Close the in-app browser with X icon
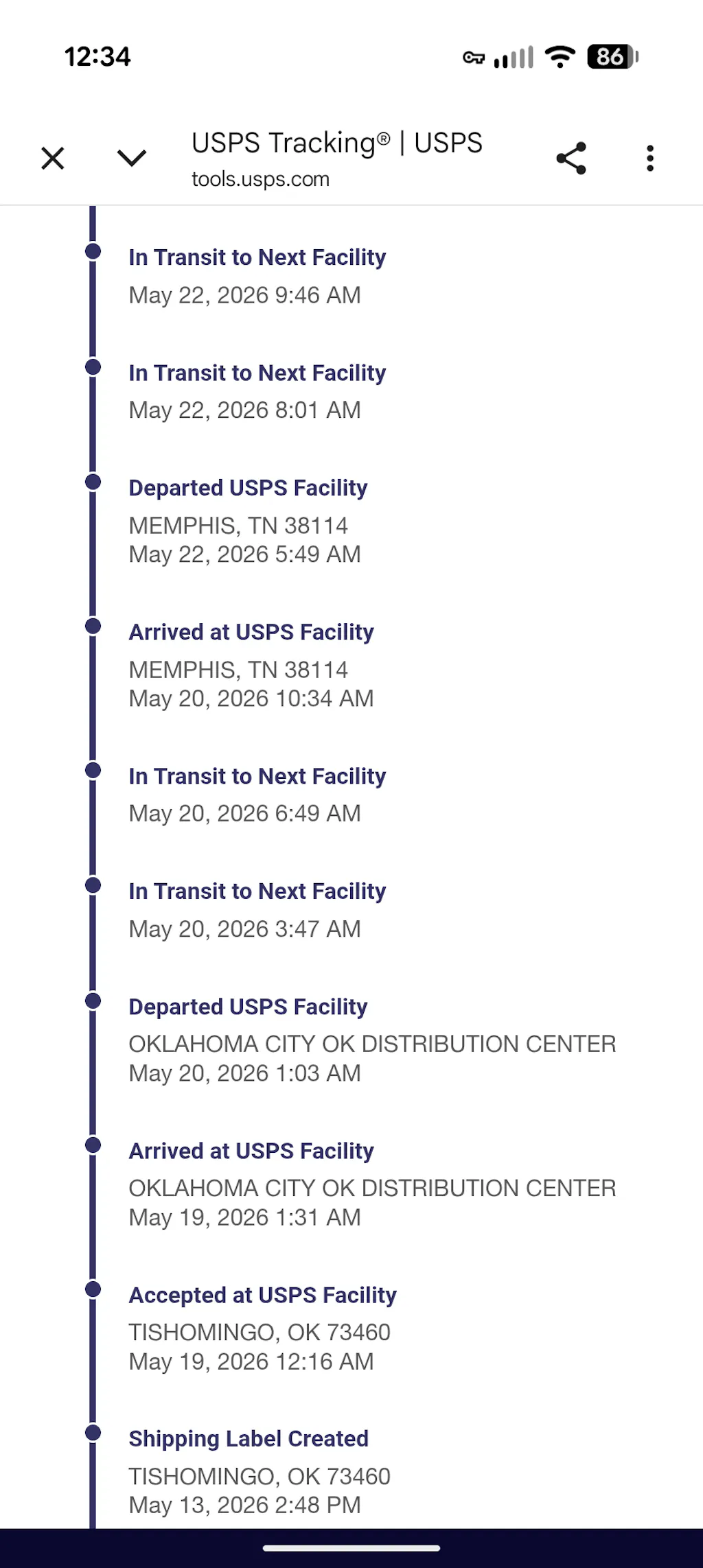This screenshot has width=703, height=1568. [x=53, y=159]
